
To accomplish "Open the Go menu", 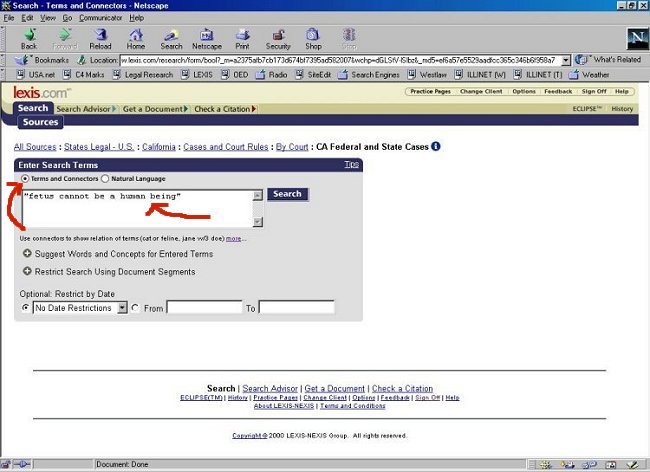I will click(67, 18).
